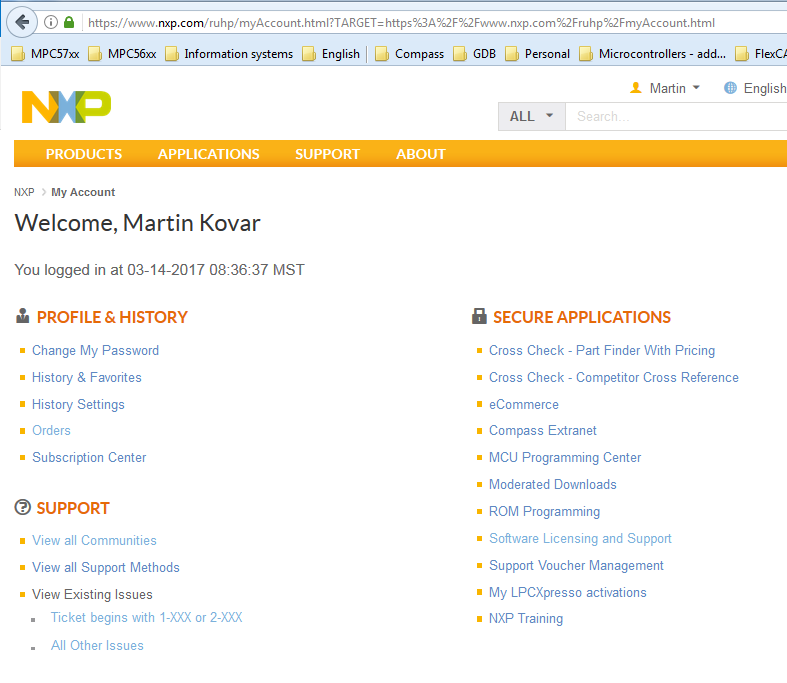Open History Settings link

point(78,404)
